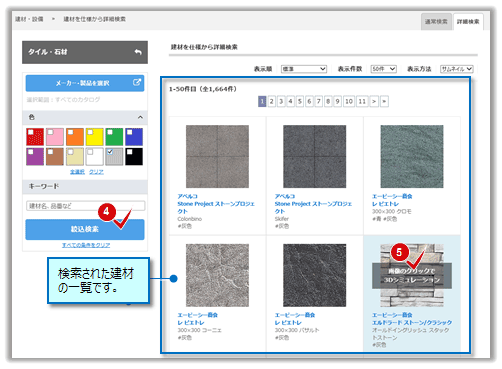Open the 表示方法 display mode dropdown
502x369 pixels.
456,69
